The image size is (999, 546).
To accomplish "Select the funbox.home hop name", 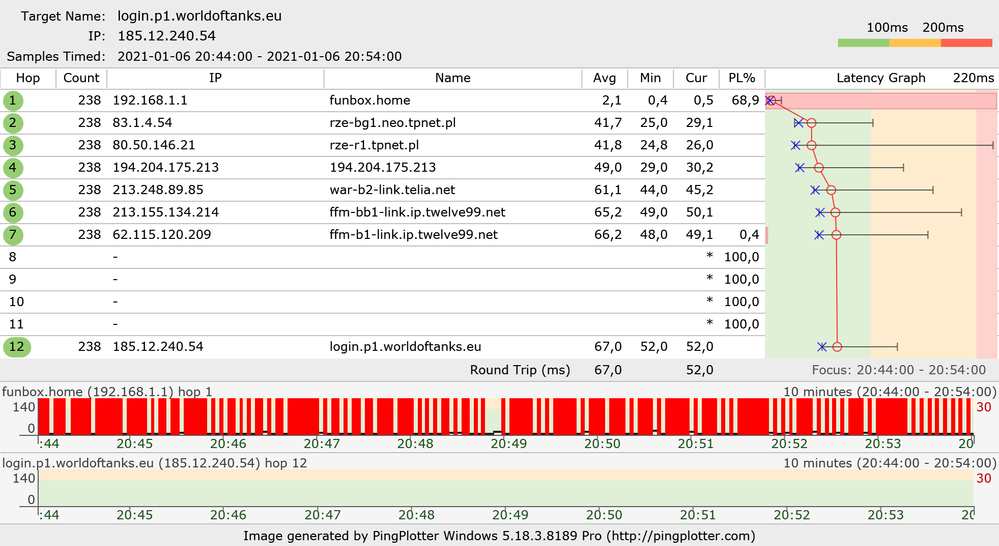I will [370, 101].
